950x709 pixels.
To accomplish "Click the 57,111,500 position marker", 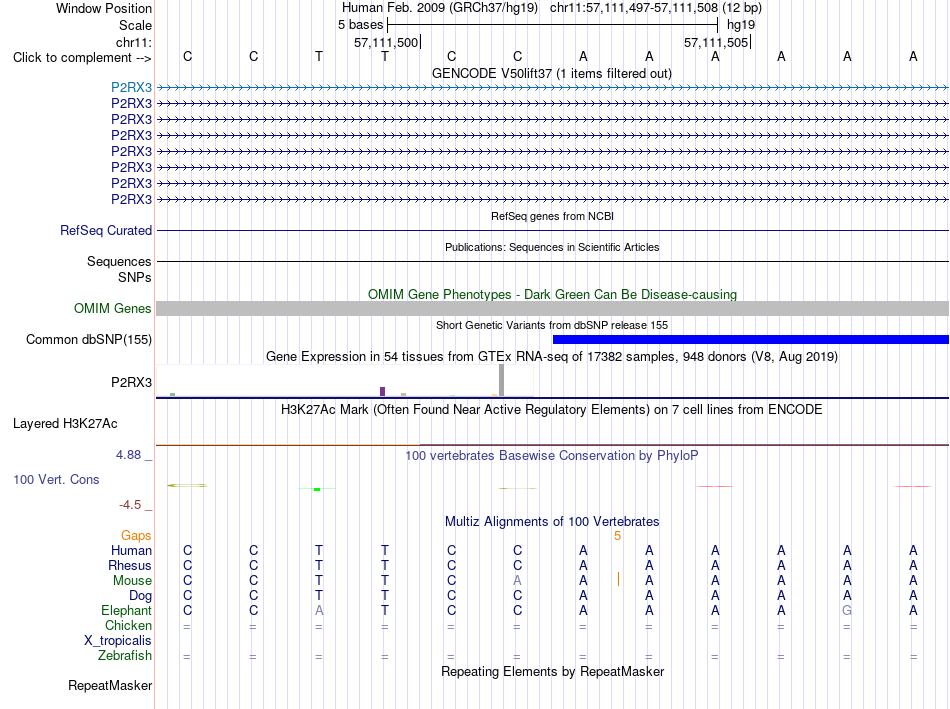I will (387, 42).
